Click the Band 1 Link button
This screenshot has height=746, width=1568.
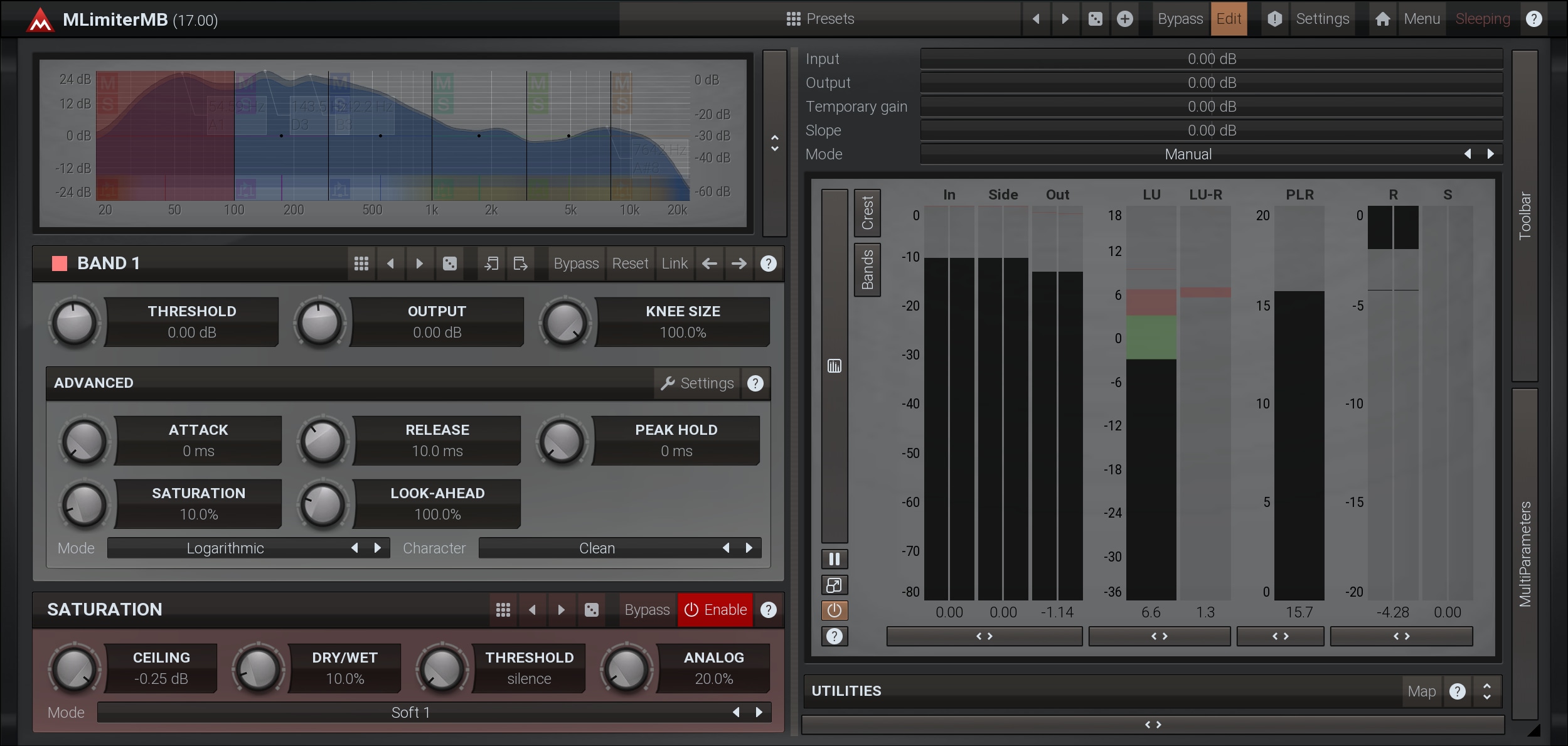675,264
